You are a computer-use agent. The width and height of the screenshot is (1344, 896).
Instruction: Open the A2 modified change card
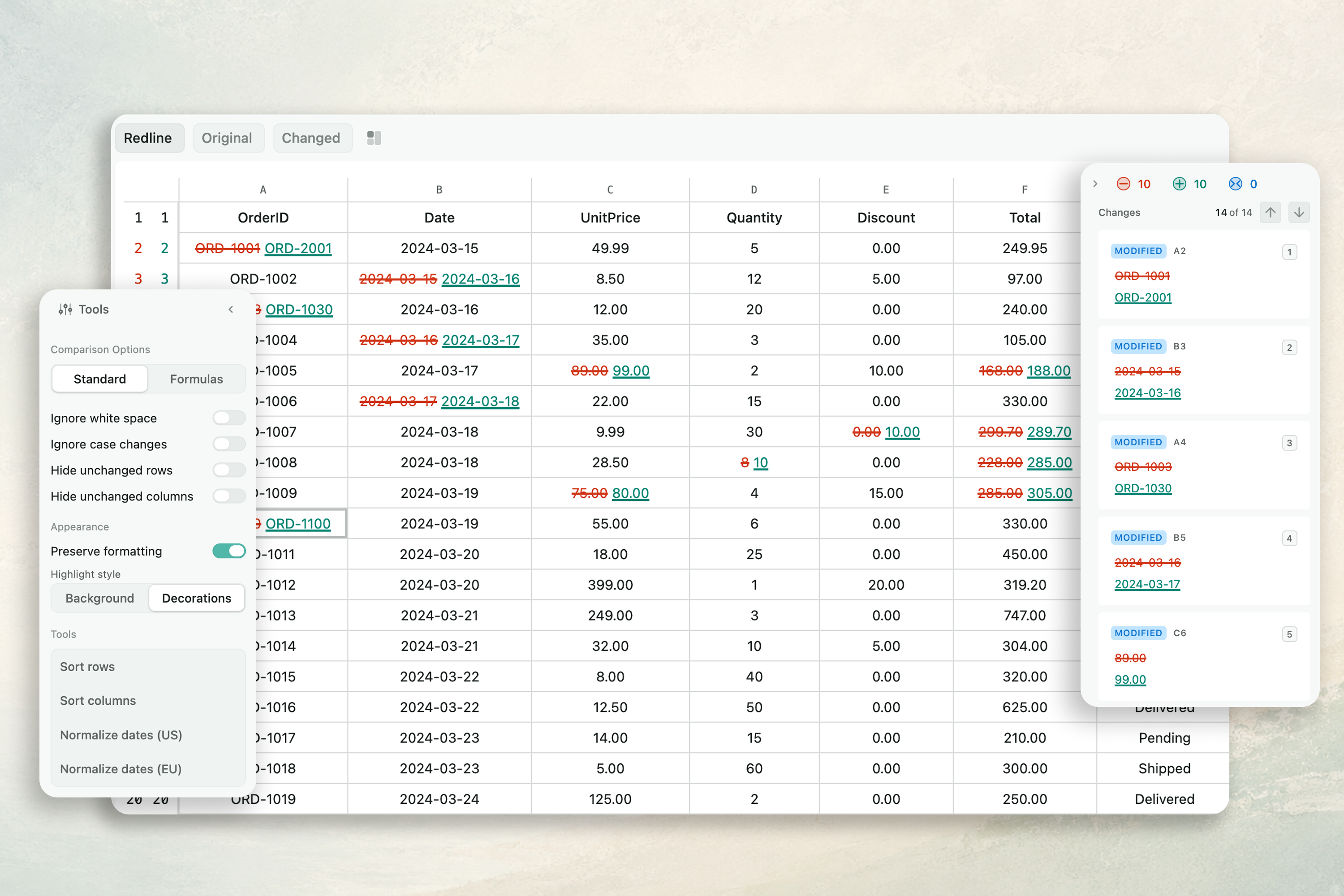point(1203,274)
